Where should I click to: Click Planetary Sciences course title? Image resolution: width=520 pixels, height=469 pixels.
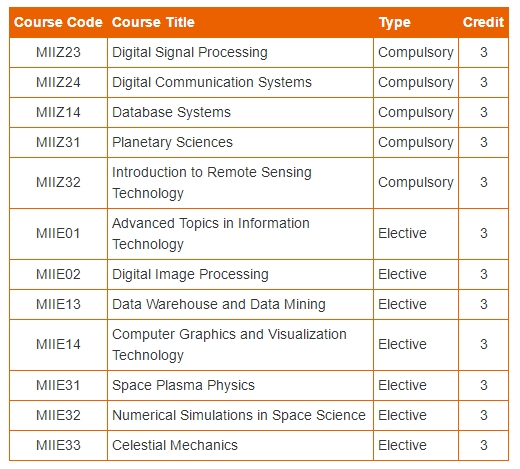(172, 143)
